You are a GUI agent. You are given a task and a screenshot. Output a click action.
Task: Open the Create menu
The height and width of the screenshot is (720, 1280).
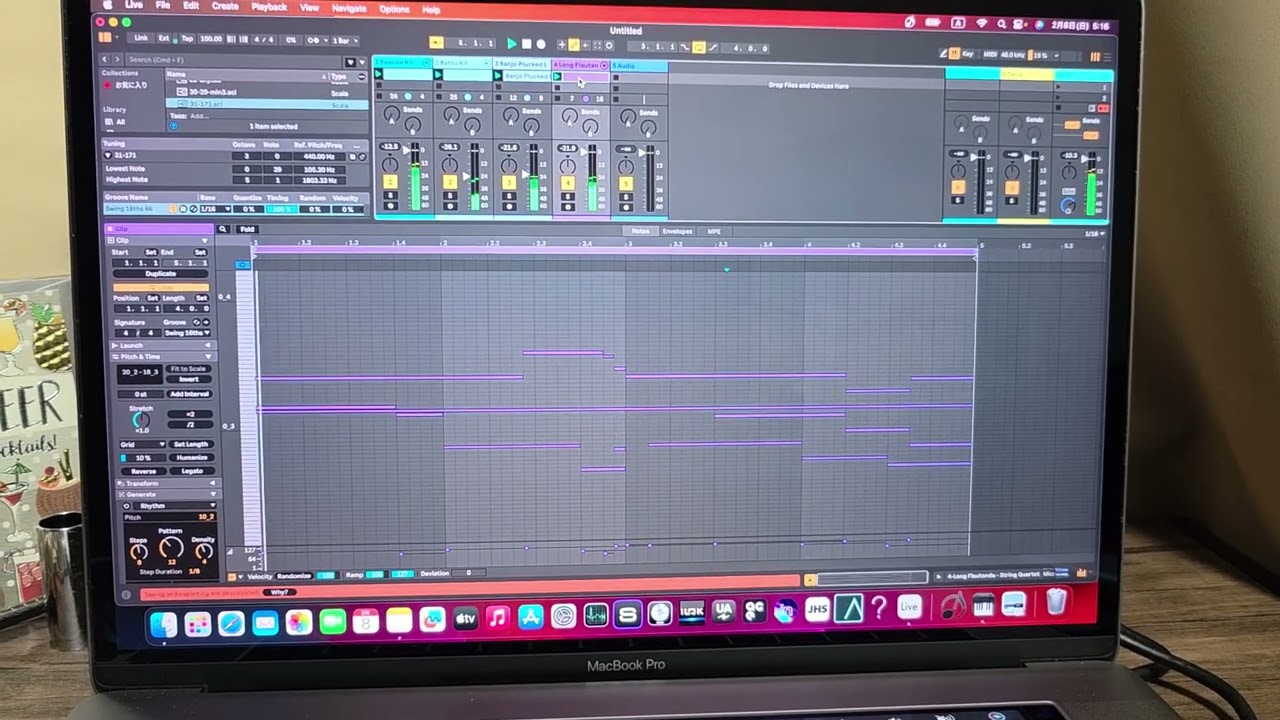(x=225, y=6)
